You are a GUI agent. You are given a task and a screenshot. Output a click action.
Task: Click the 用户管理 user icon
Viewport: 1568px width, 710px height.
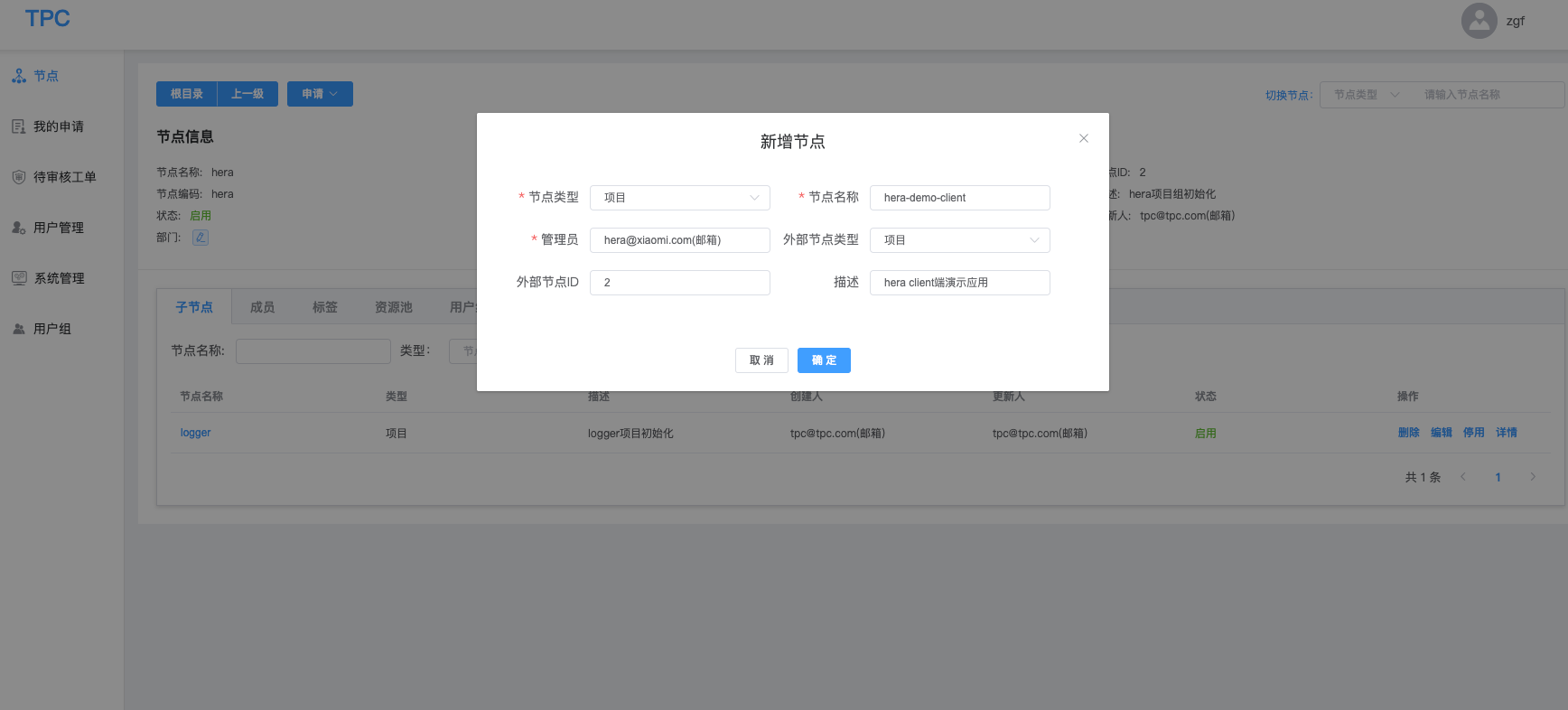tap(19, 228)
